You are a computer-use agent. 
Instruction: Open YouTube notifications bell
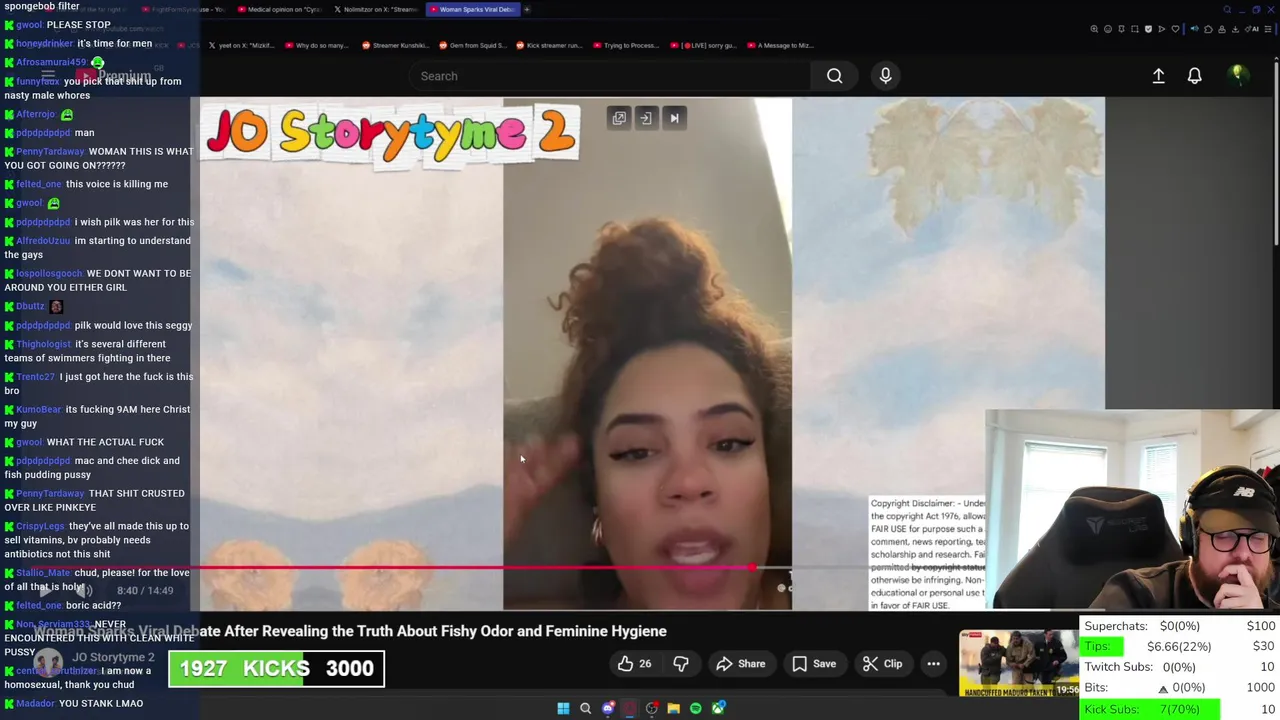pos(1194,76)
